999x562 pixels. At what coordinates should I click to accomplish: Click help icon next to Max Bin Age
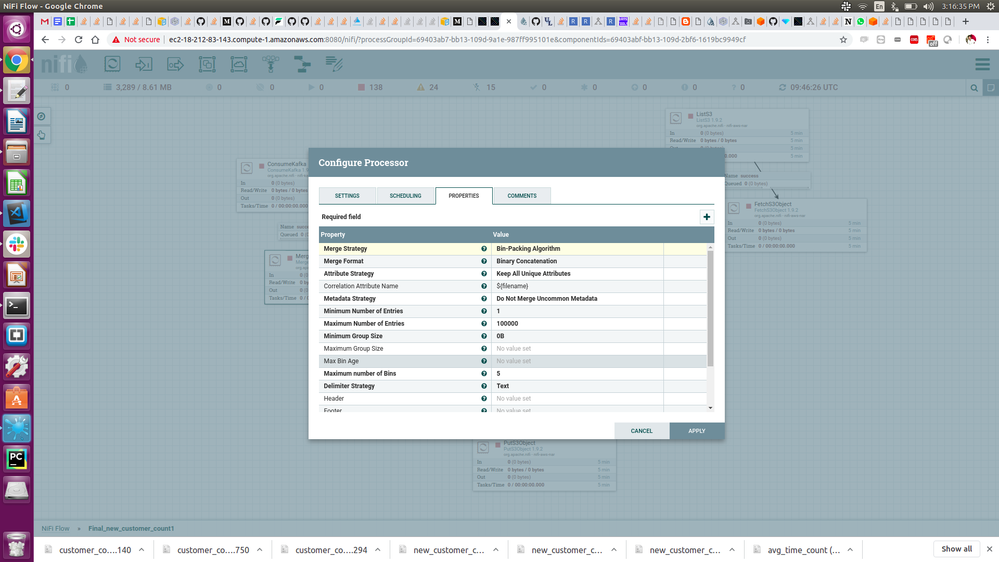pyautogui.click(x=484, y=361)
